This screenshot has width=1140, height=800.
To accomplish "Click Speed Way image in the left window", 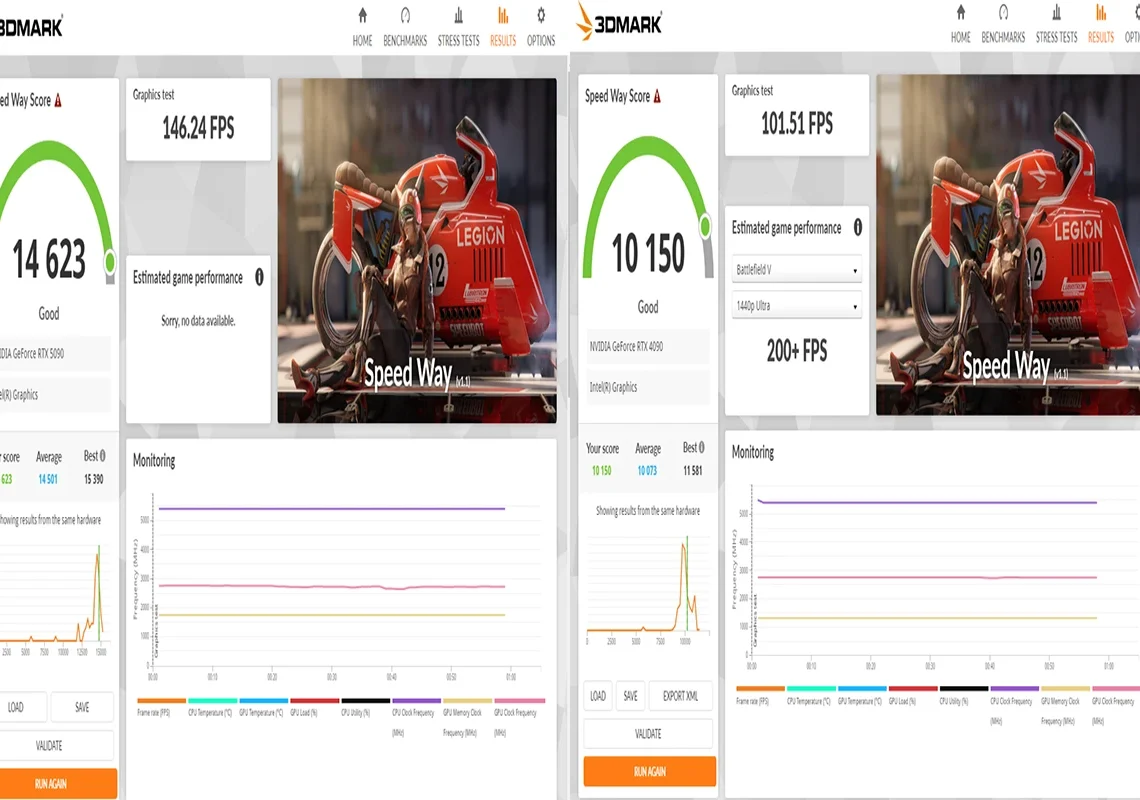I will click(x=417, y=251).
